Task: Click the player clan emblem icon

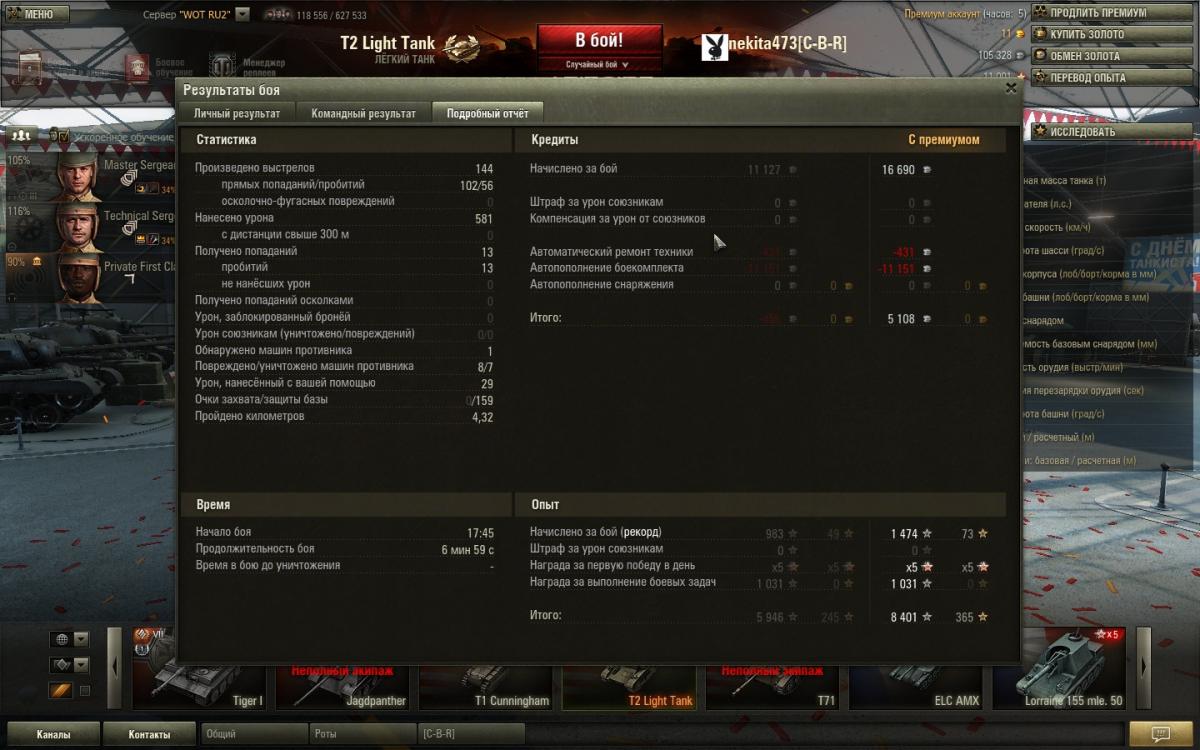Action: [714, 46]
